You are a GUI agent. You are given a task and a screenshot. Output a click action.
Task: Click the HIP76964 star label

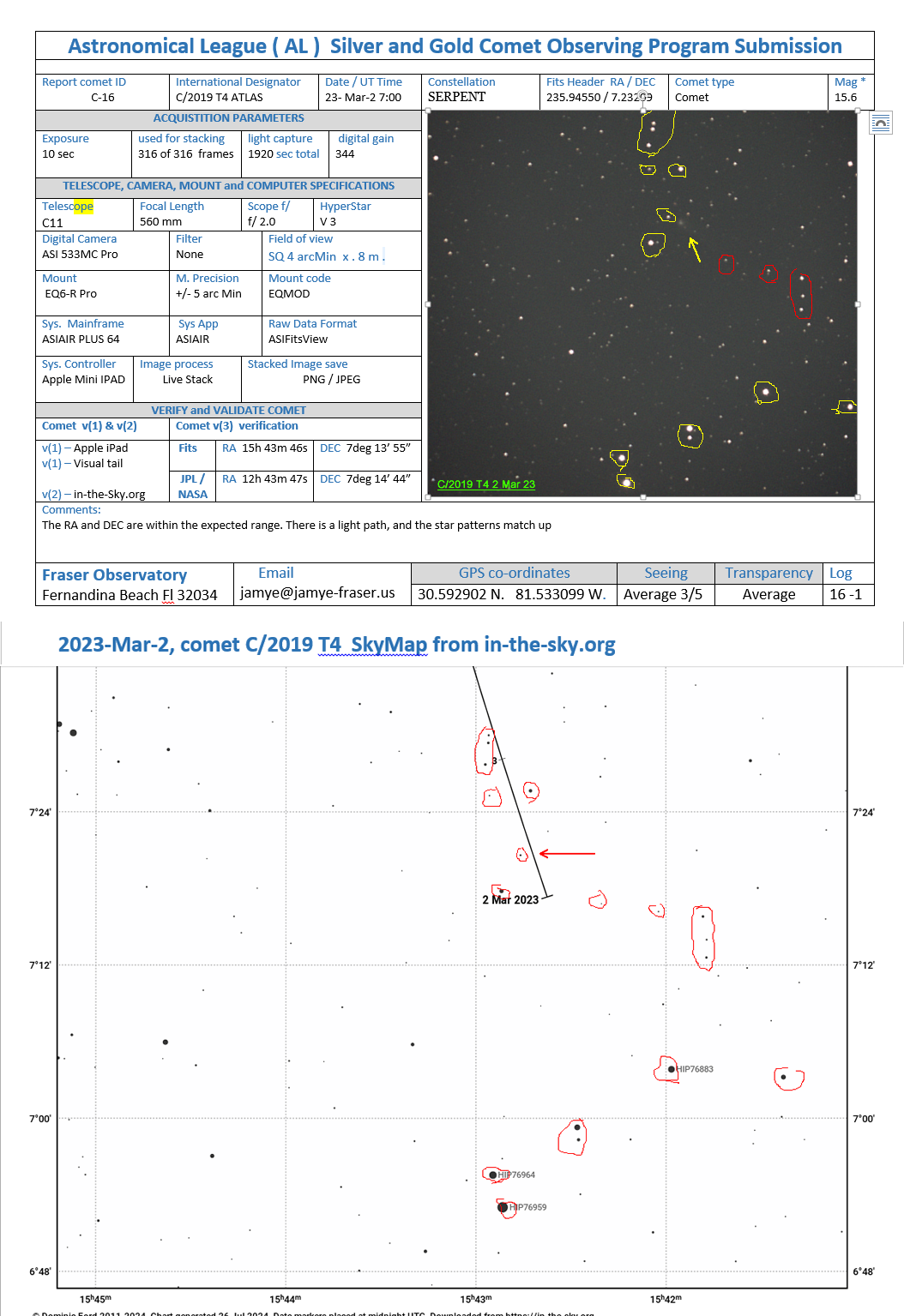point(517,1175)
